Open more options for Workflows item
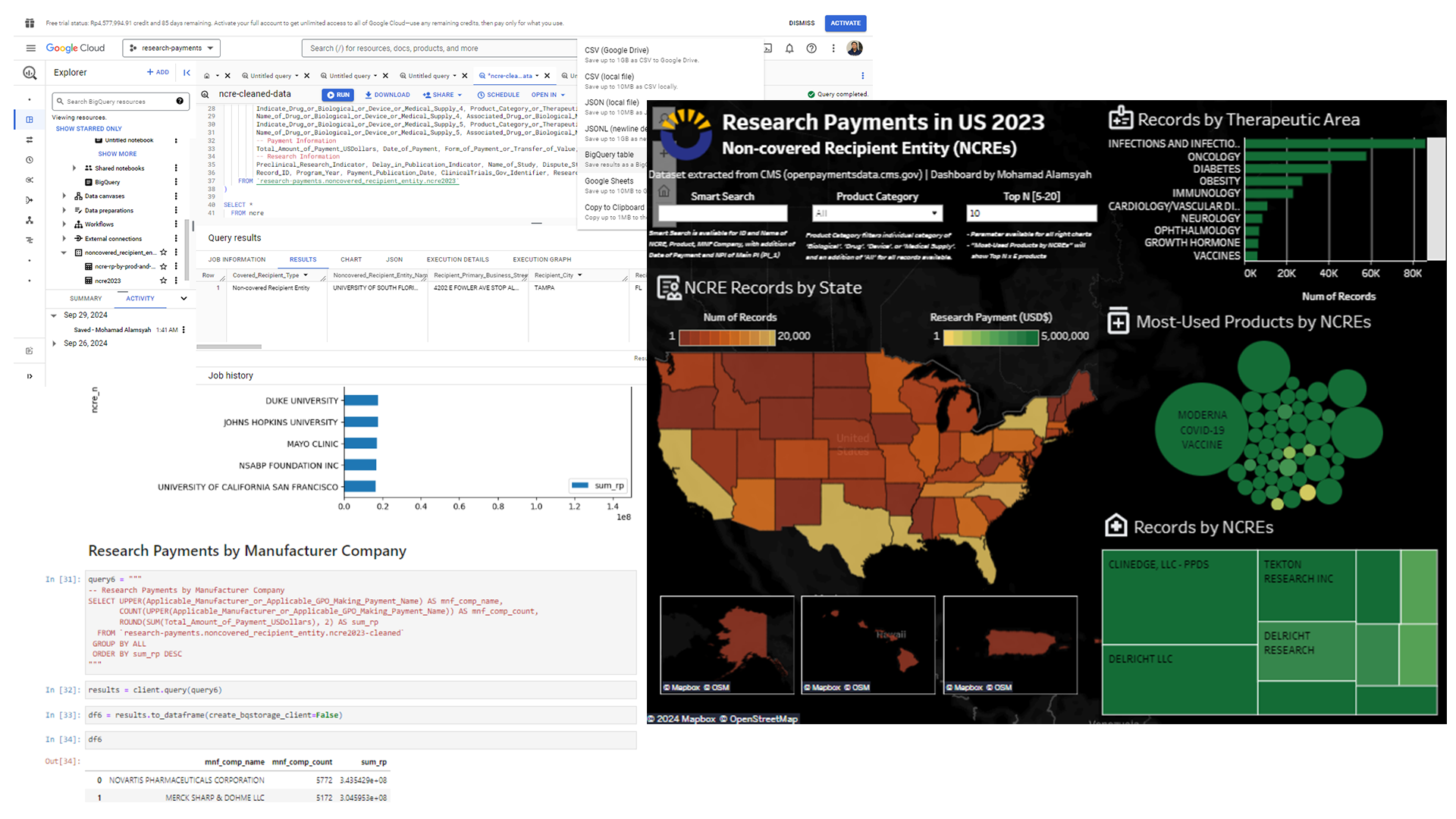This screenshot has width=1456, height=819. 176,224
